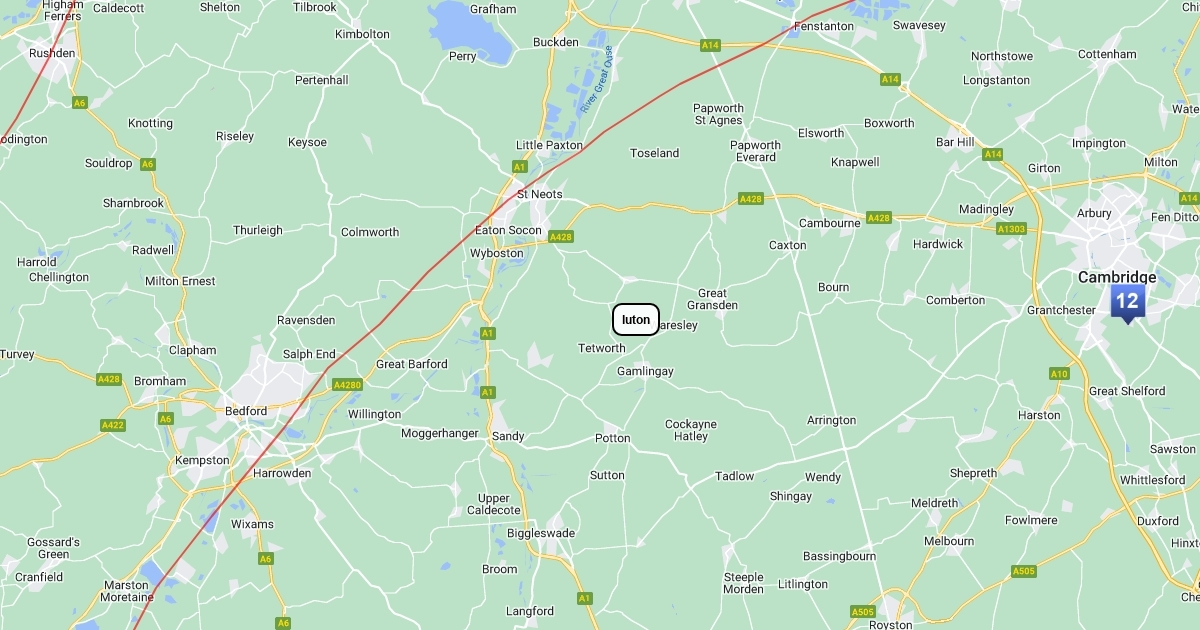Click the St Neots town label
This screenshot has height=630, width=1200.
pos(540,194)
